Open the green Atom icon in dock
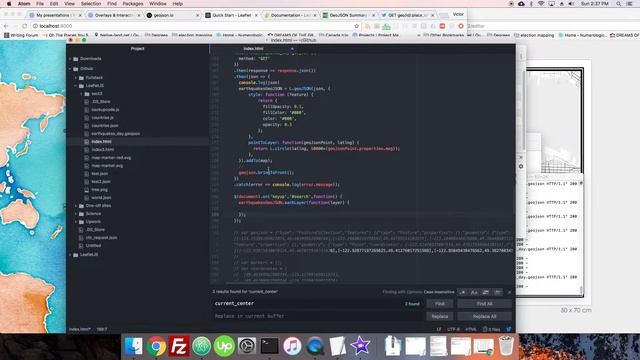This screenshot has width=640, height=360. point(202,346)
